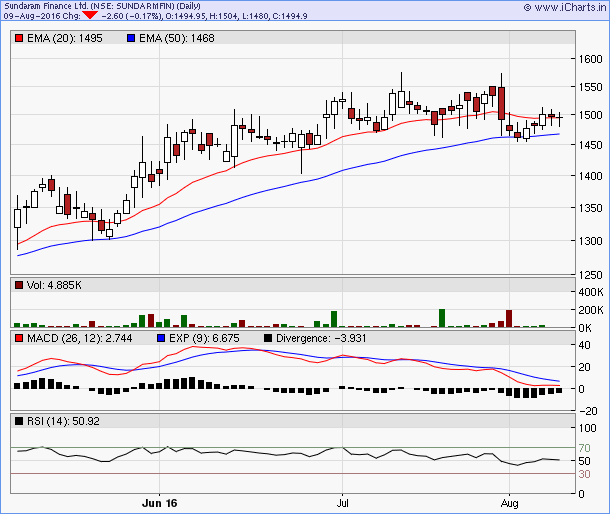610x514 pixels.
Task: Click the 40 MACD axis label
Action: (584, 345)
